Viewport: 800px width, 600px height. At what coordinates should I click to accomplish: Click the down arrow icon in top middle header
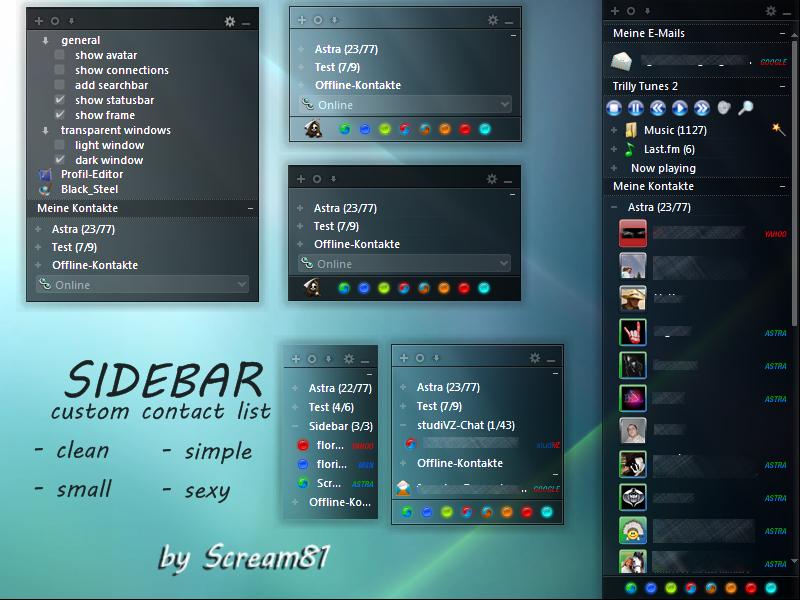coord(335,20)
